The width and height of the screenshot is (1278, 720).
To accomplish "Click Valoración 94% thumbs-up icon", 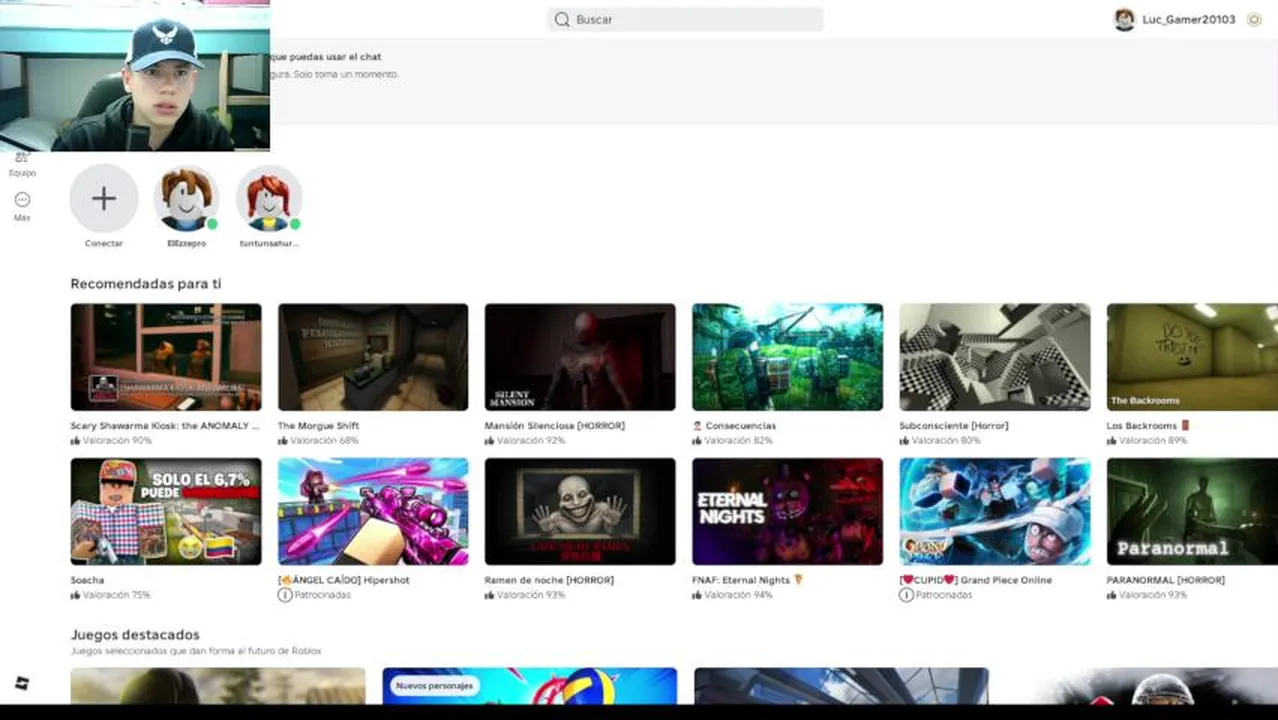I will pyautogui.click(x=697, y=595).
